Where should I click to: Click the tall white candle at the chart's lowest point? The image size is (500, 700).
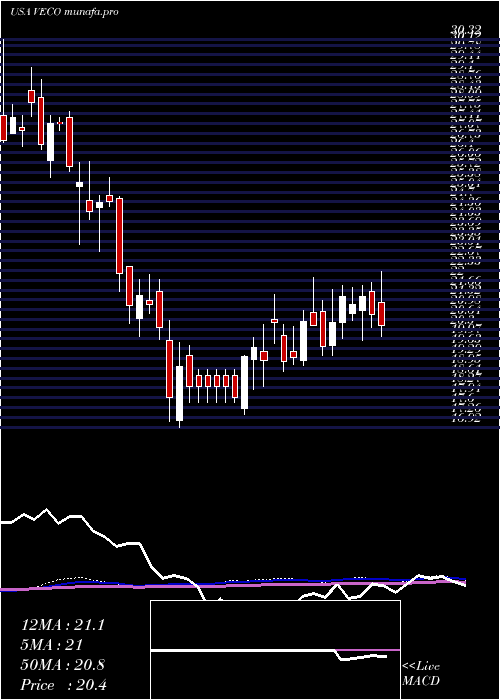tap(179, 393)
